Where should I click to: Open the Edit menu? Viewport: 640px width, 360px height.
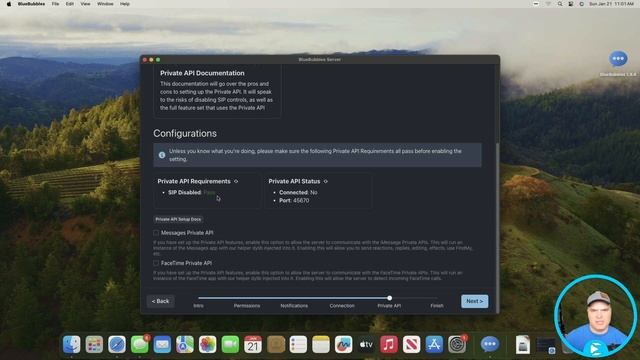coord(70,4)
